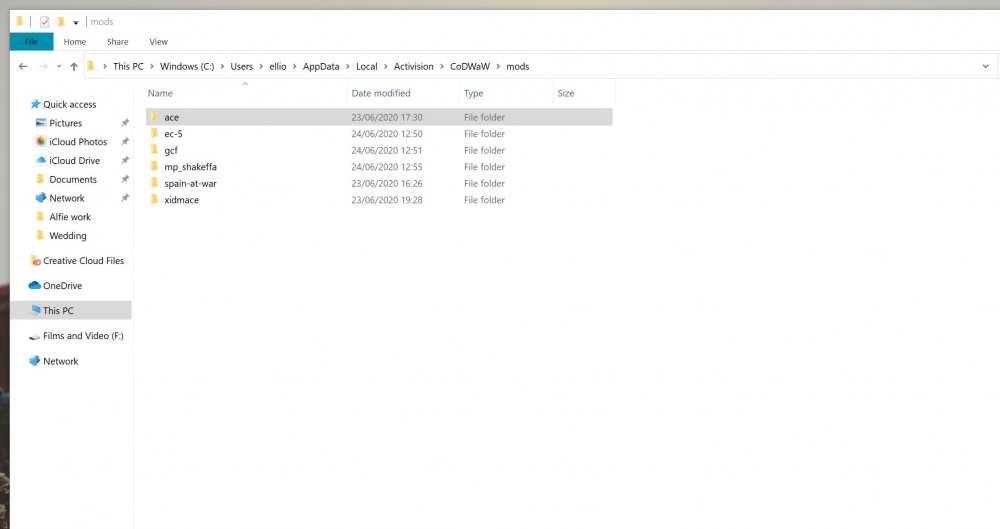Switch to the View ribbon tab
The width and height of the screenshot is (1000, 529).
pos(158,42)
